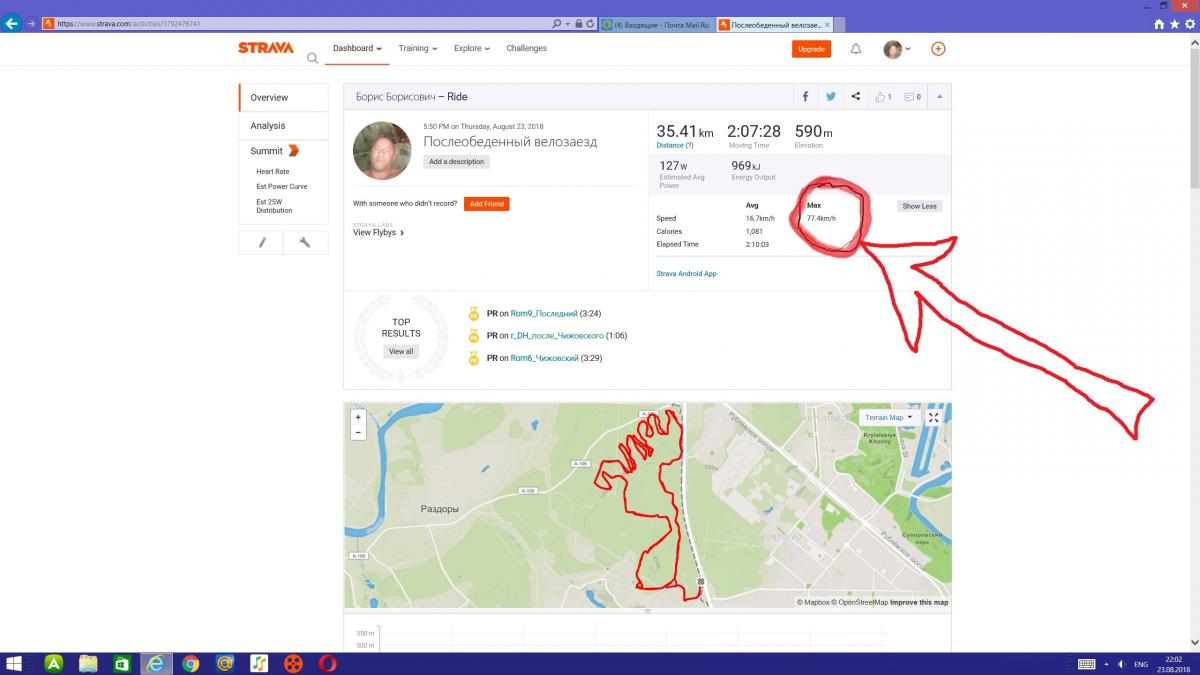Open the Mail.Ru agent taskbar icon

click(225, 663)
